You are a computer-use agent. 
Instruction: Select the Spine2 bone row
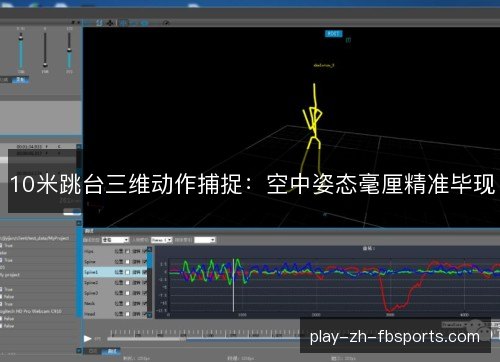tap(115, 282)
